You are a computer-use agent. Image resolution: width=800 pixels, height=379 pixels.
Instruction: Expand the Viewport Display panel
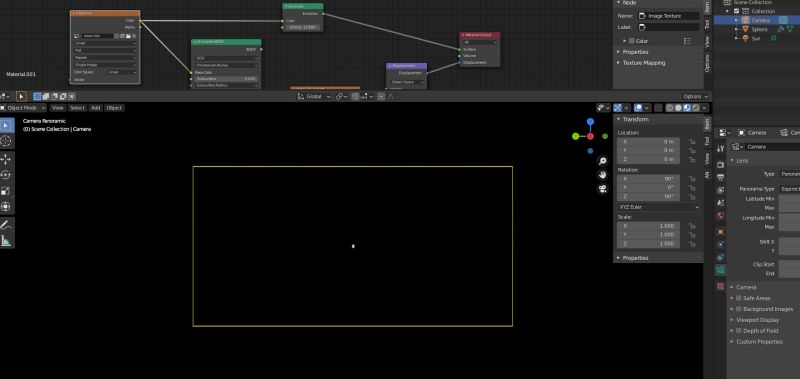tap(757, 320)
